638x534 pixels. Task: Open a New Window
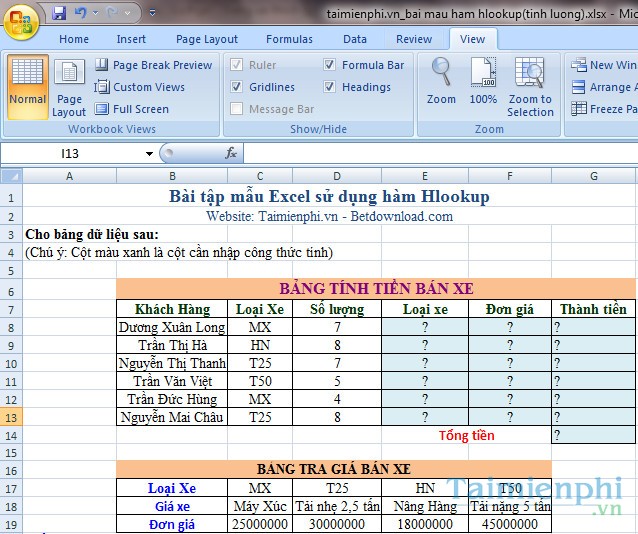coord(604,65)
